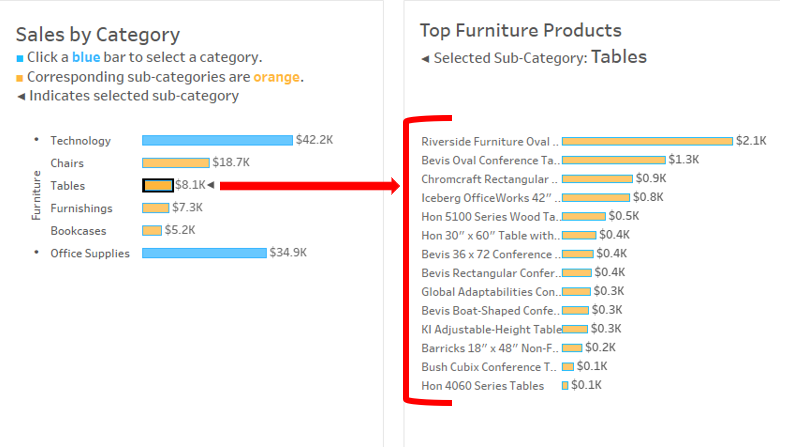789x447 pixels.
Task: Click the orange Chairs sub-category bar
Action: click(175, 162)
